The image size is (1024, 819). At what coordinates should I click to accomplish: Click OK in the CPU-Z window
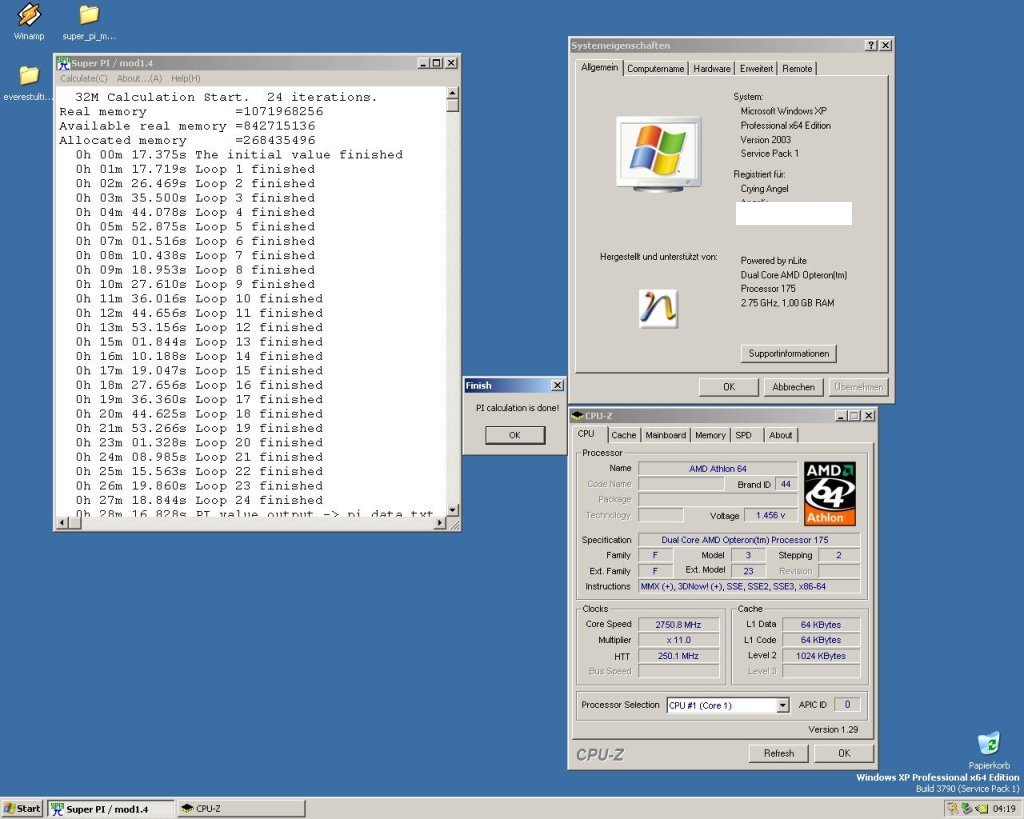click(x=844, y=753)
